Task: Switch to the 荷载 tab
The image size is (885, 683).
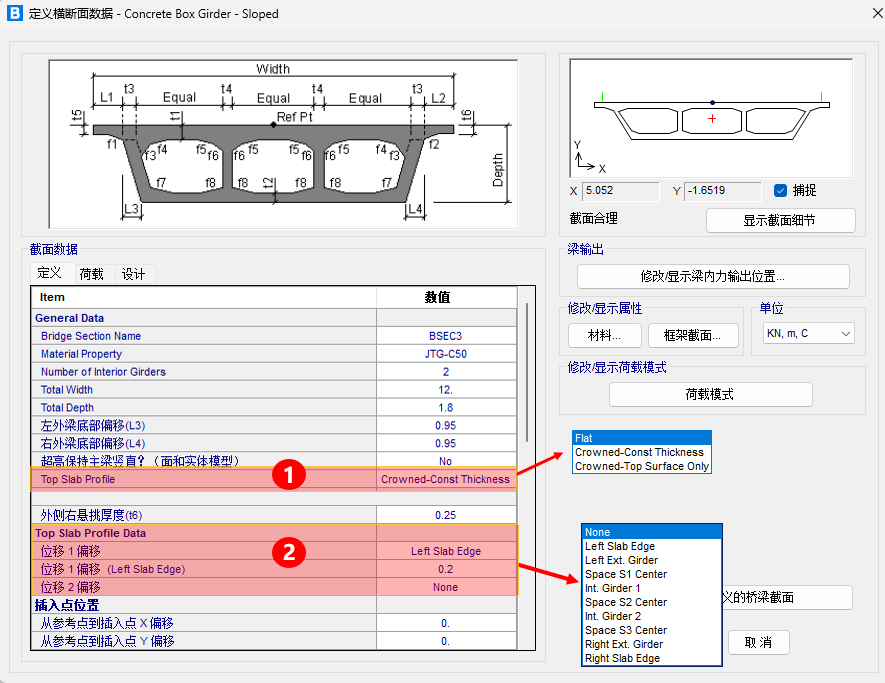Action: click(91, 274)
